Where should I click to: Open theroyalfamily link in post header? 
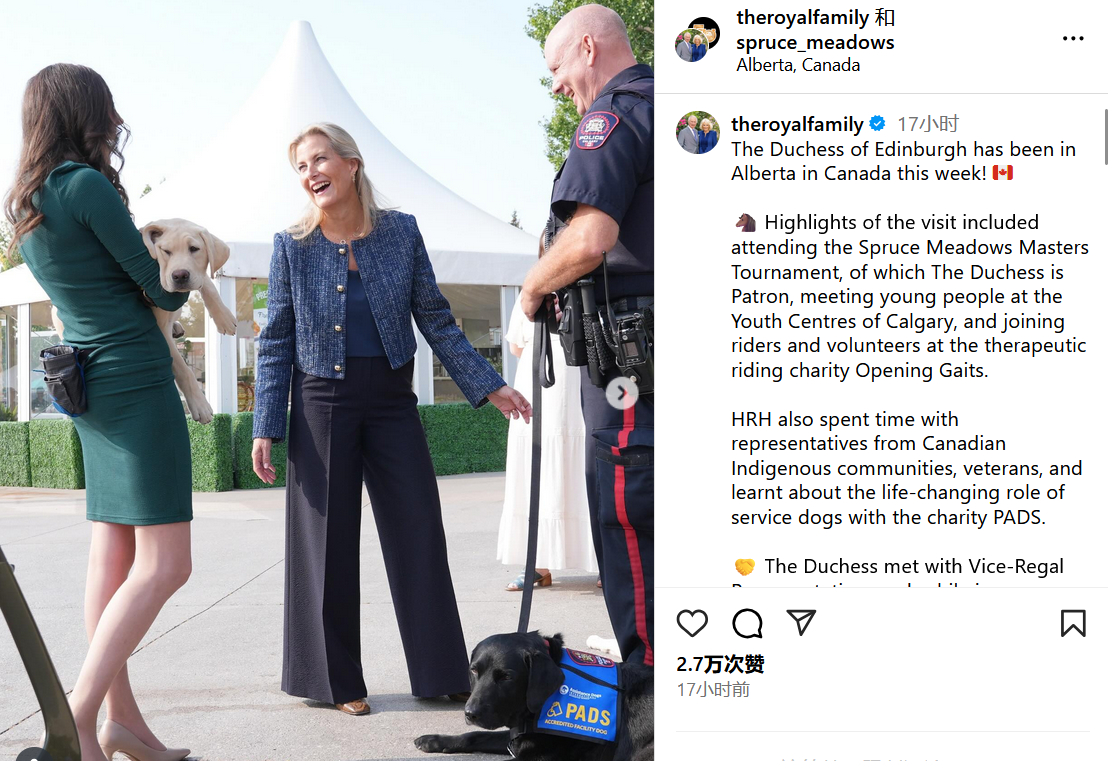coord(793,18)
